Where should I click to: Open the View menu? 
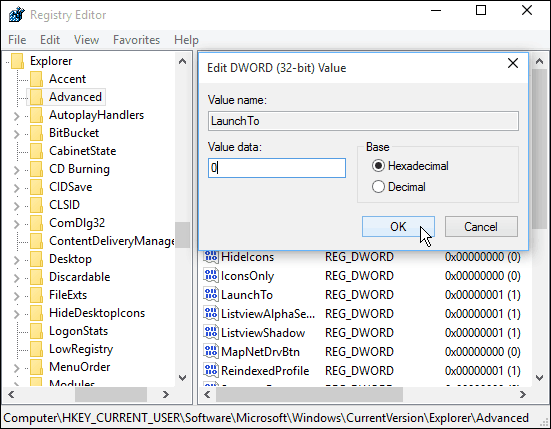[x=86, y=40]
